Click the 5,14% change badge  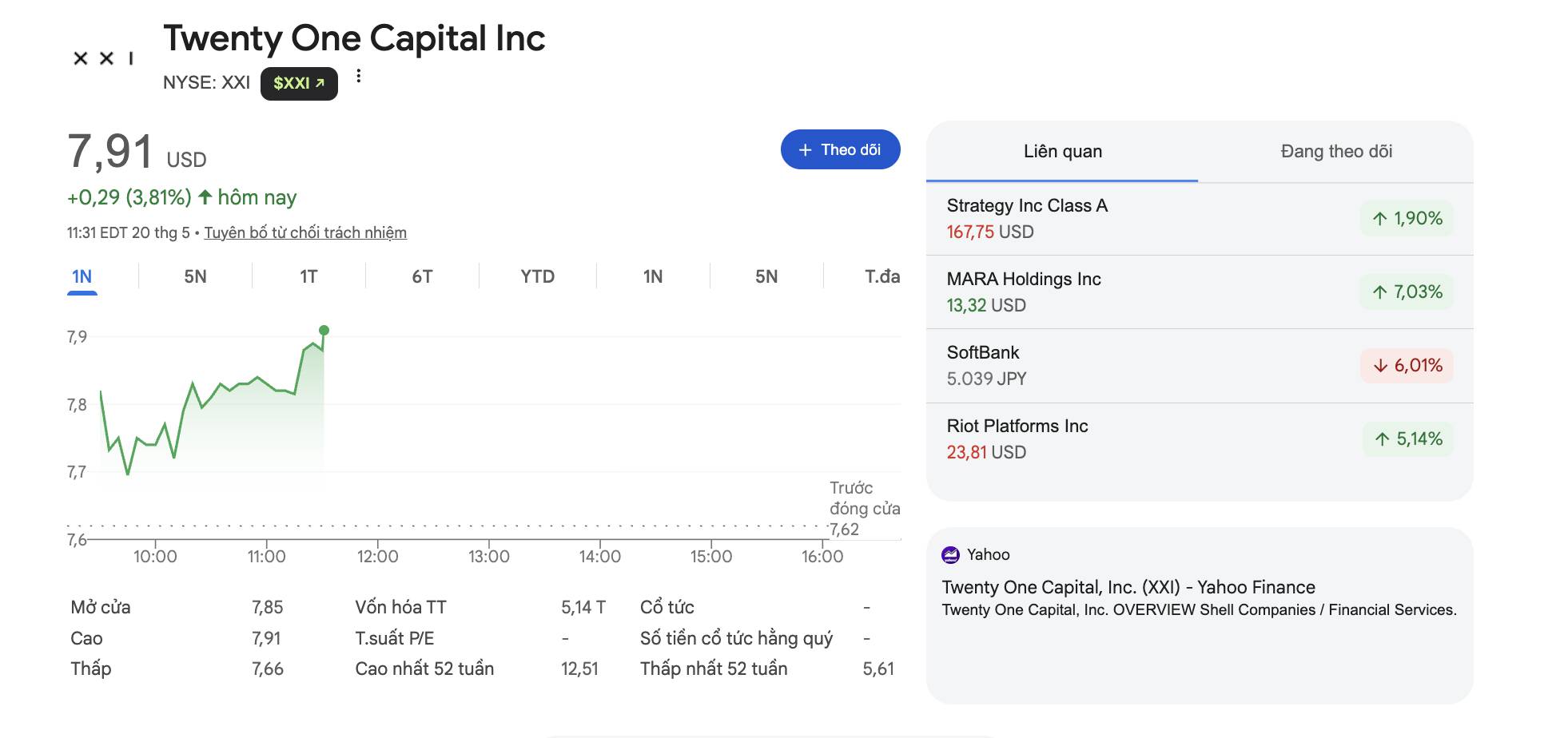pyautogui.click(x=1407, y=439)
